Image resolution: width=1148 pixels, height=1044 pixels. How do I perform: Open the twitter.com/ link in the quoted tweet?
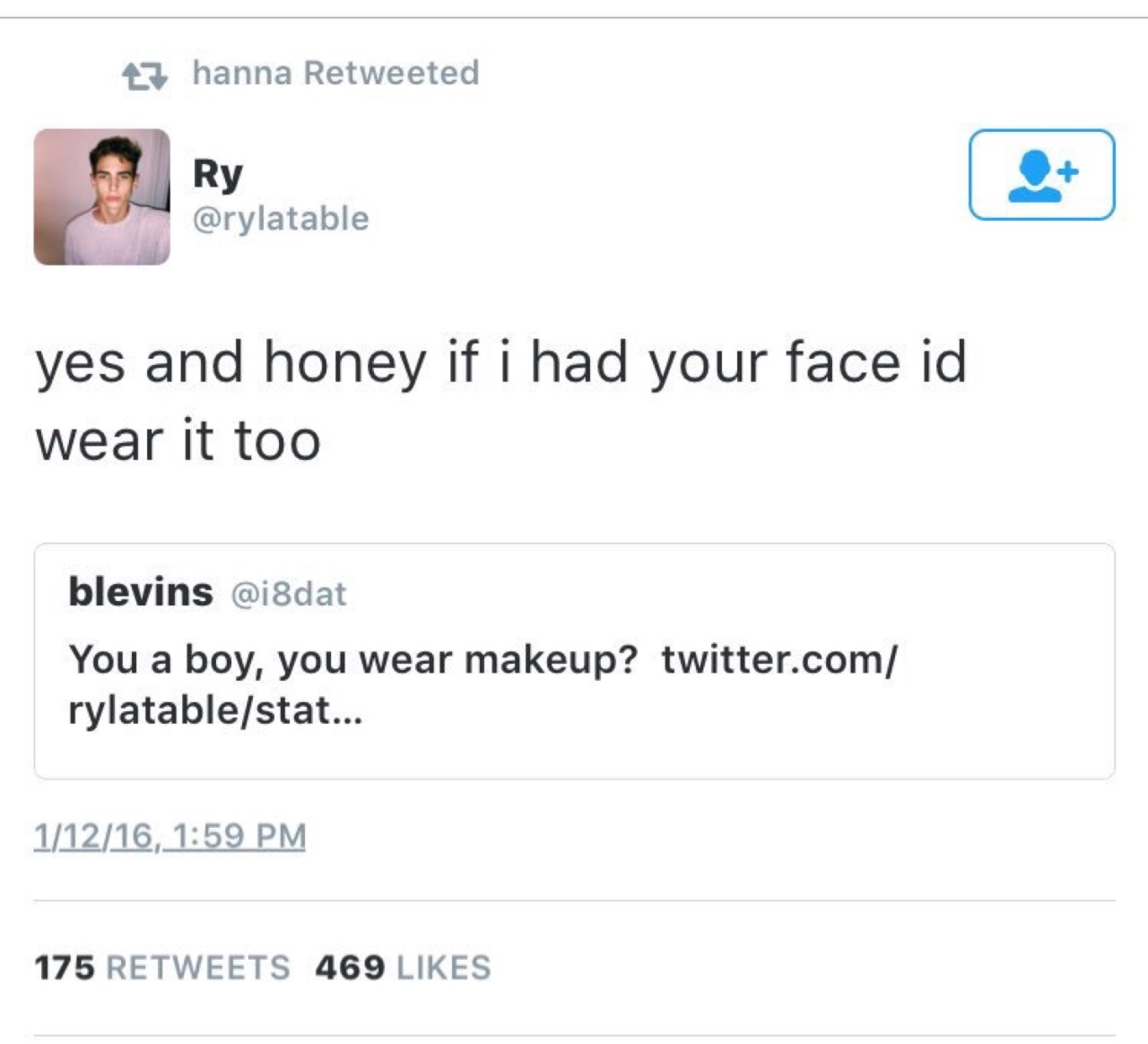click(778, 660)
